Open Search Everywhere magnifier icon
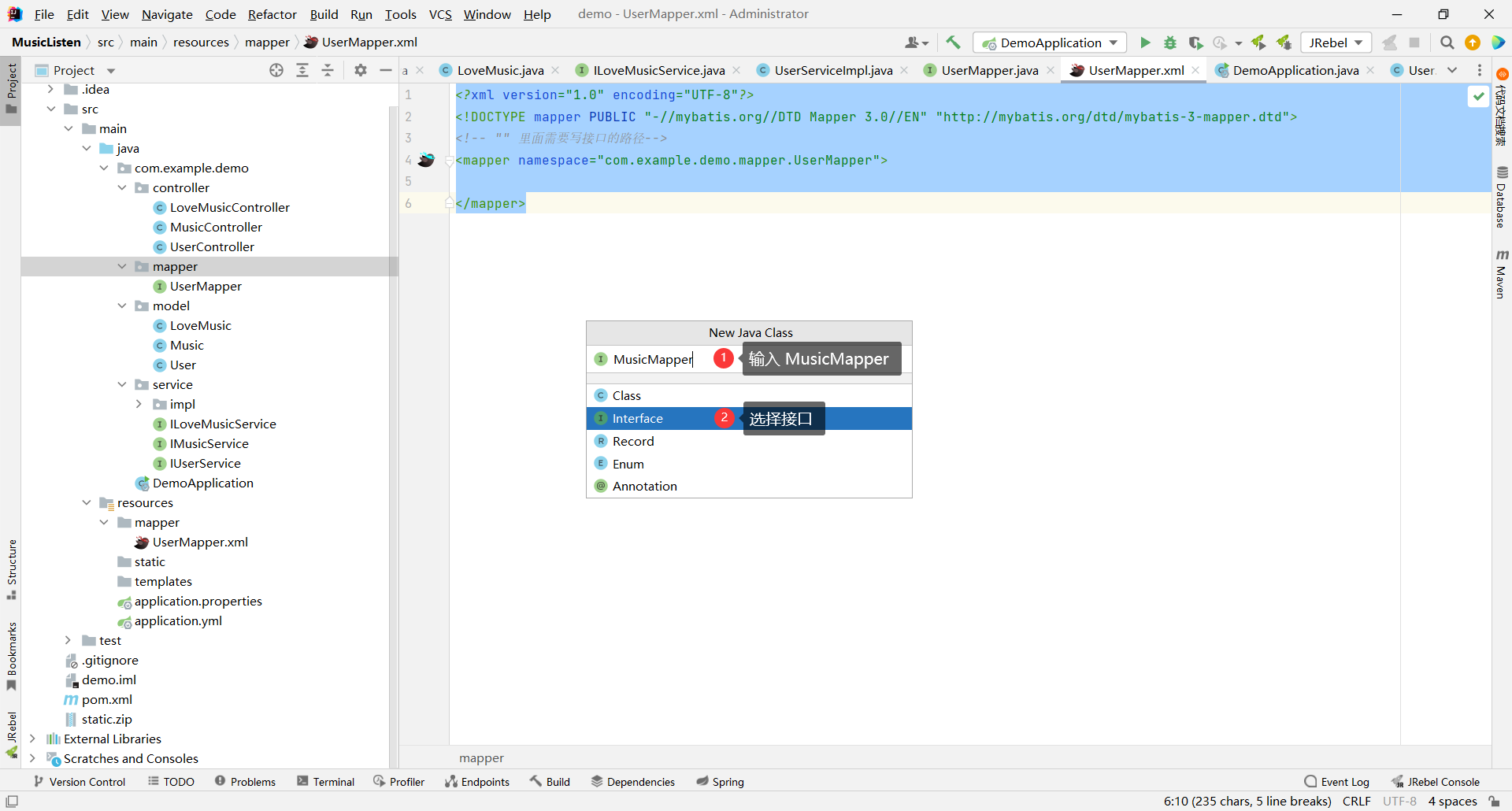Viewport: 1512px width, 811px height. pos(1447,43)
